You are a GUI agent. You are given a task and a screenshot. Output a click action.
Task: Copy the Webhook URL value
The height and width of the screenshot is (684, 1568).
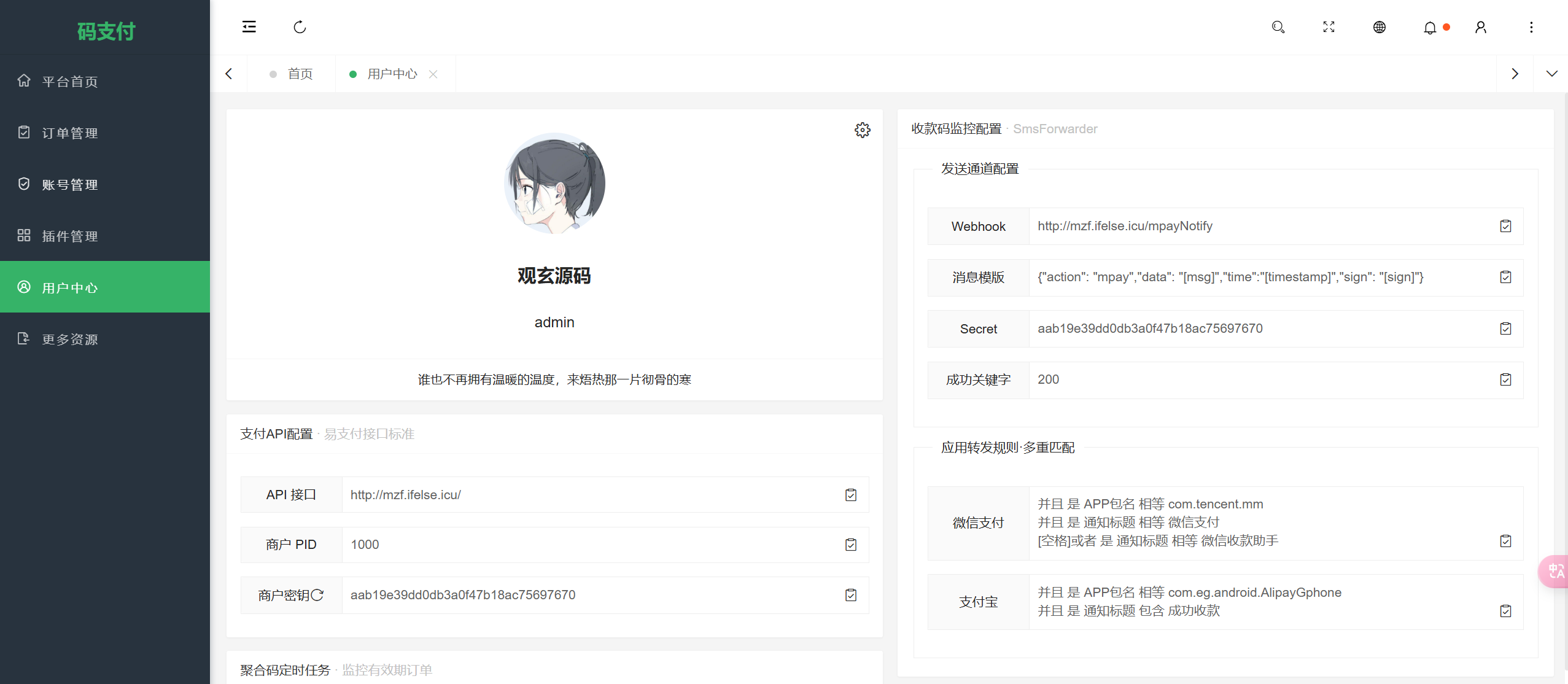click(x=1505, y=226)
